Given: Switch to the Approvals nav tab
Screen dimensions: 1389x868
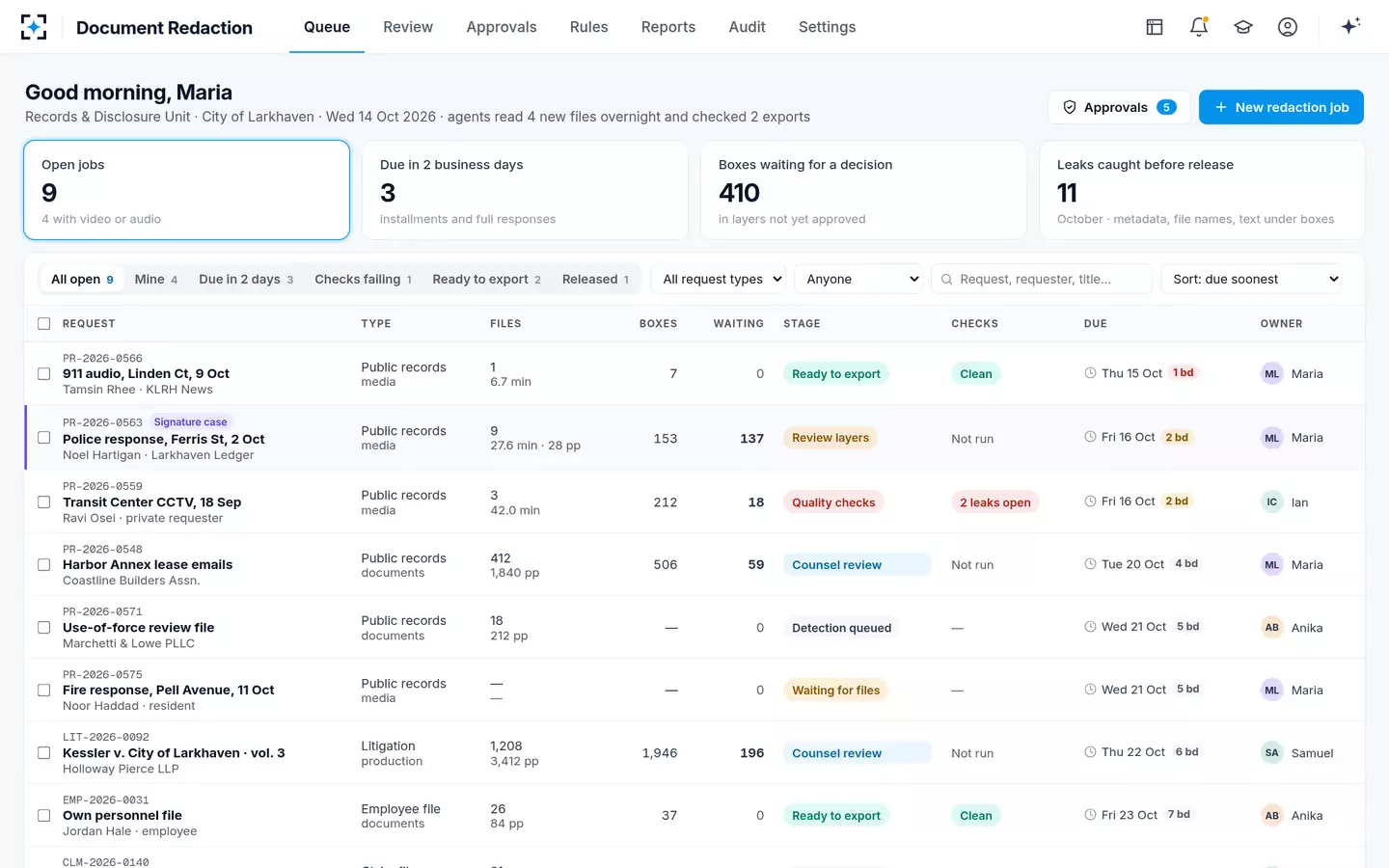Looking at the screenshot, I should tap(502, 27).
